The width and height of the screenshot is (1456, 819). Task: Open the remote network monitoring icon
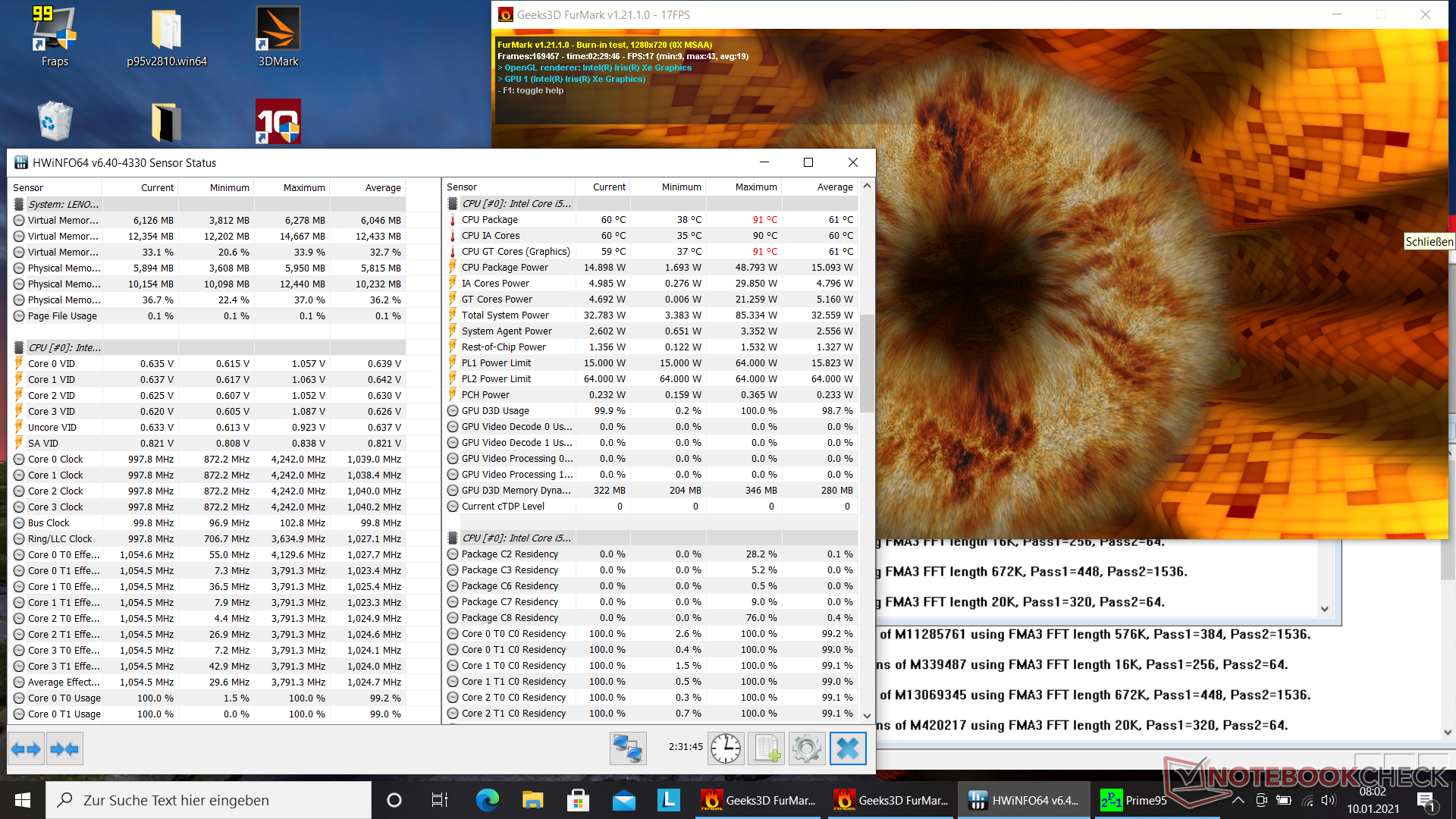coord(628,748)
